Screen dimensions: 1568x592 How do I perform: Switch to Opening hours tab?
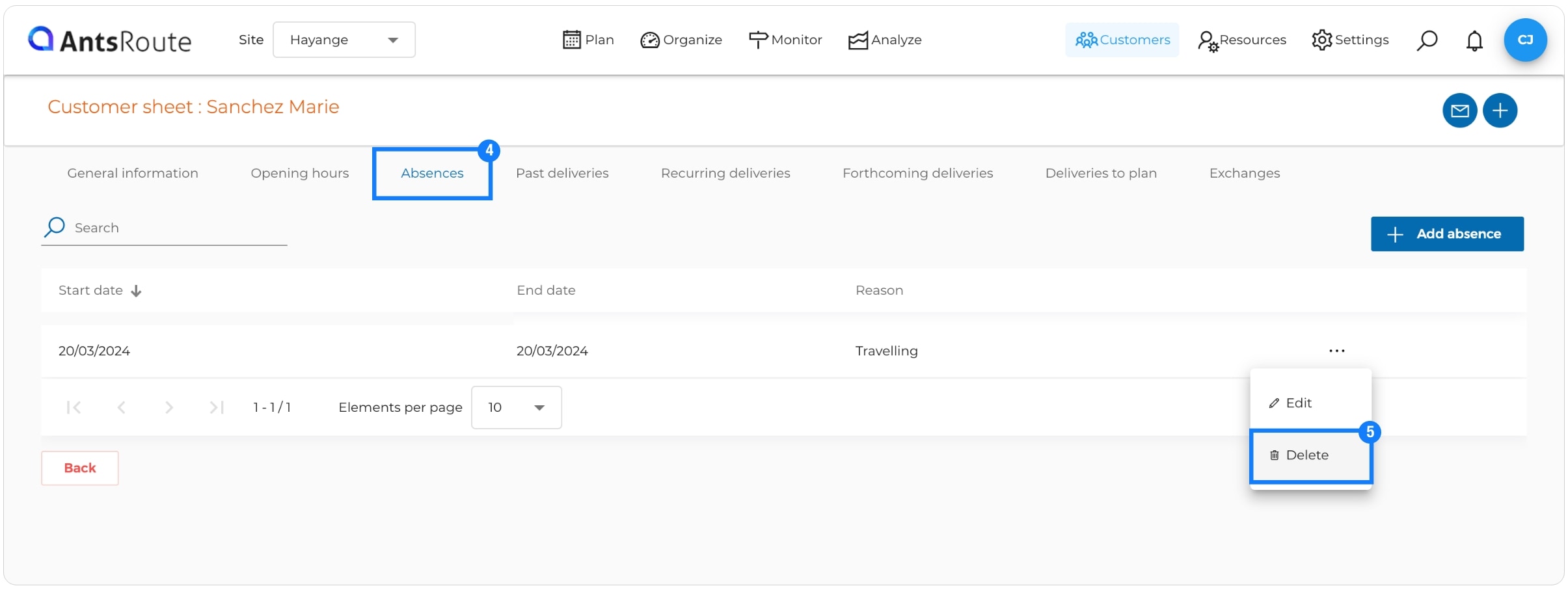(300, 173)
